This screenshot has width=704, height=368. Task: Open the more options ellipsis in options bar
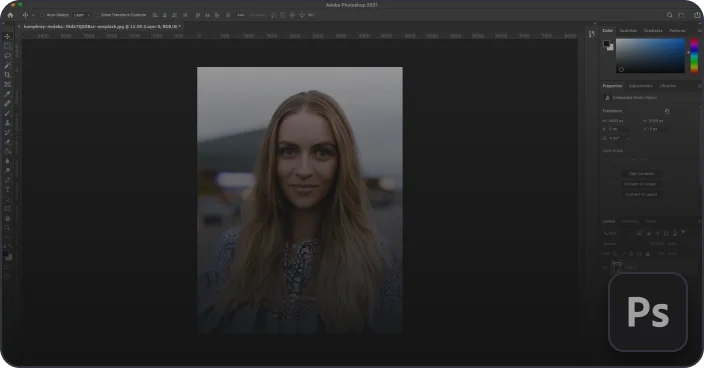pos(241,15)
